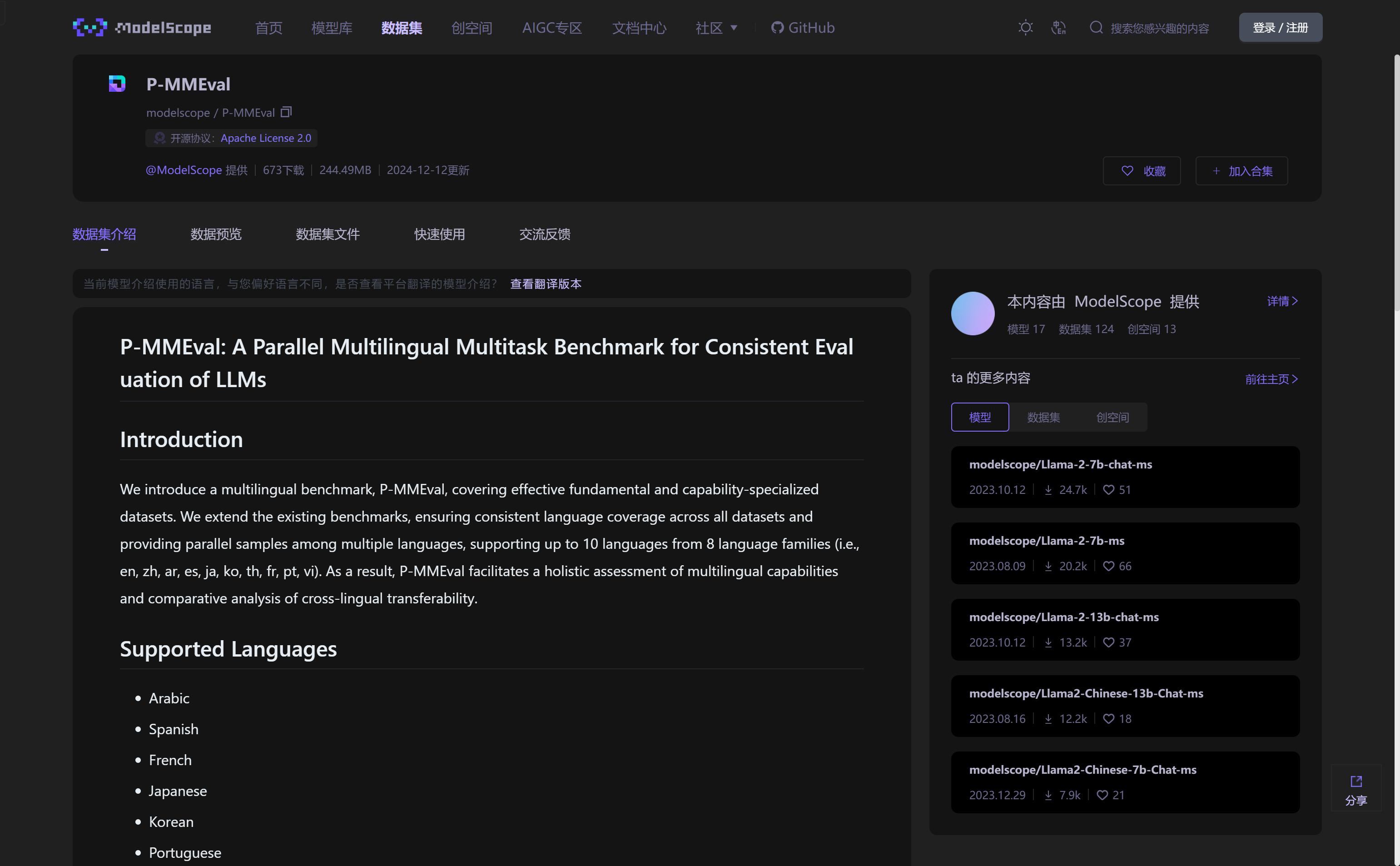
Task: Click the ModelScope logo
Action: [x=142, y=28]
